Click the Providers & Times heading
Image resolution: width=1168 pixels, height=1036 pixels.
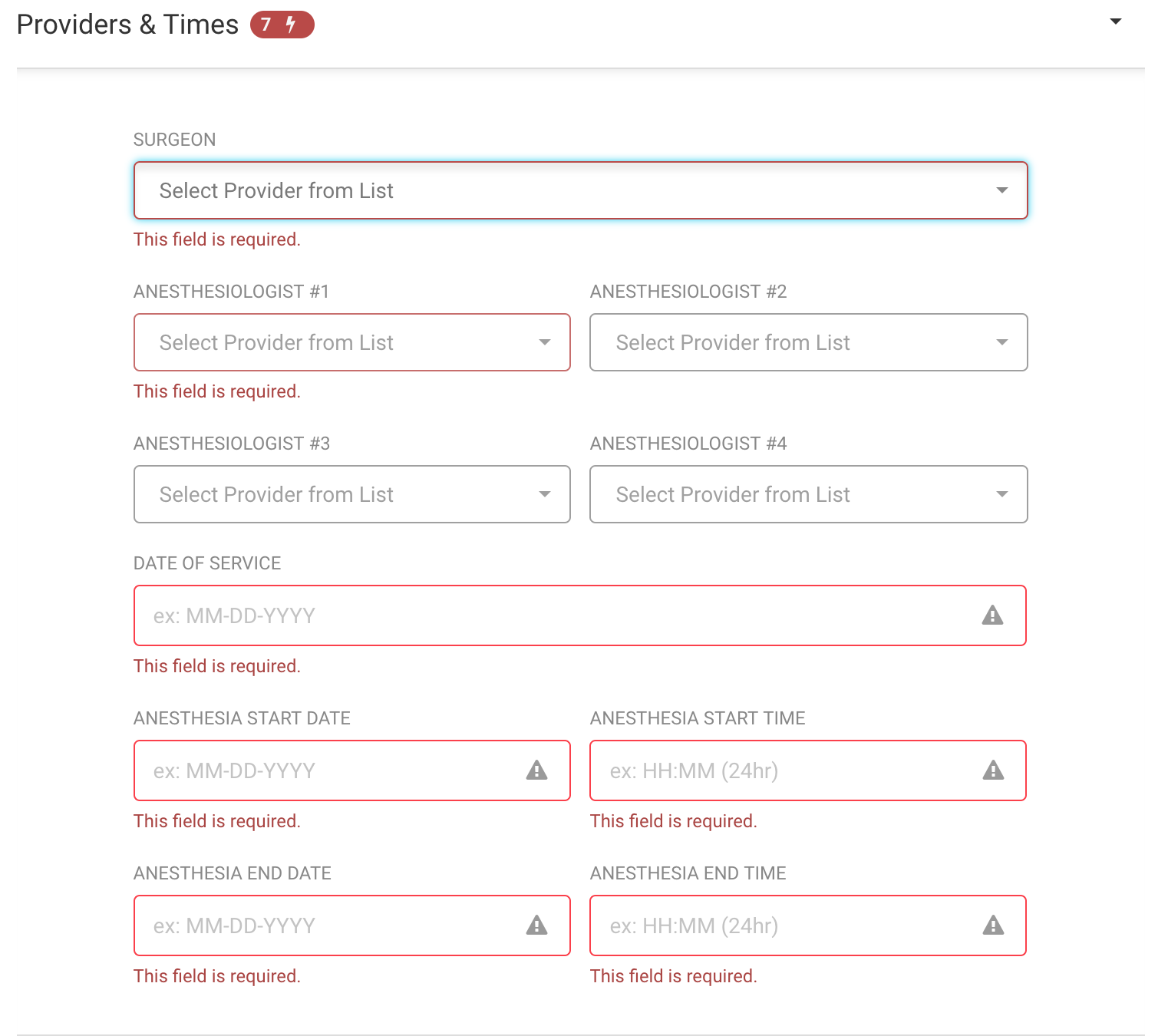[127, 25]
